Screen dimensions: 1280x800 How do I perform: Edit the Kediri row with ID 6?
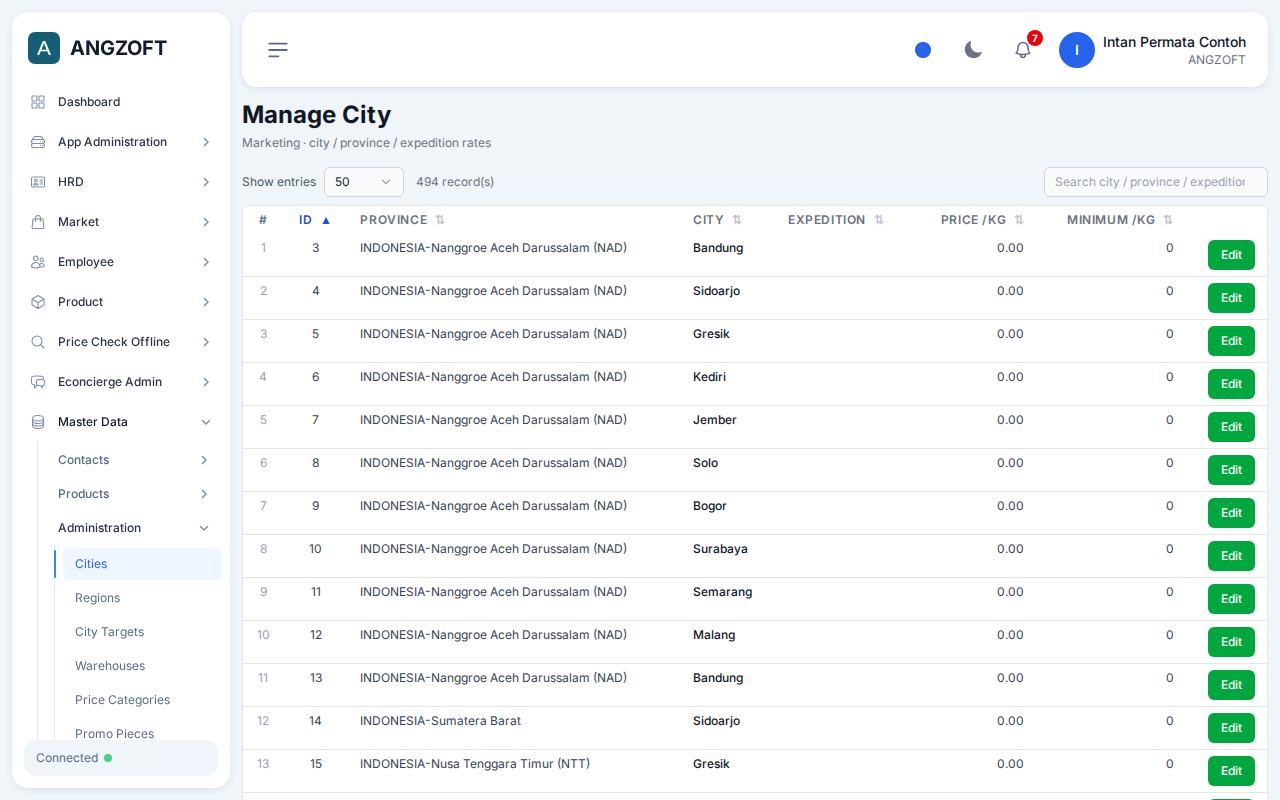[x=1231, y=384]
